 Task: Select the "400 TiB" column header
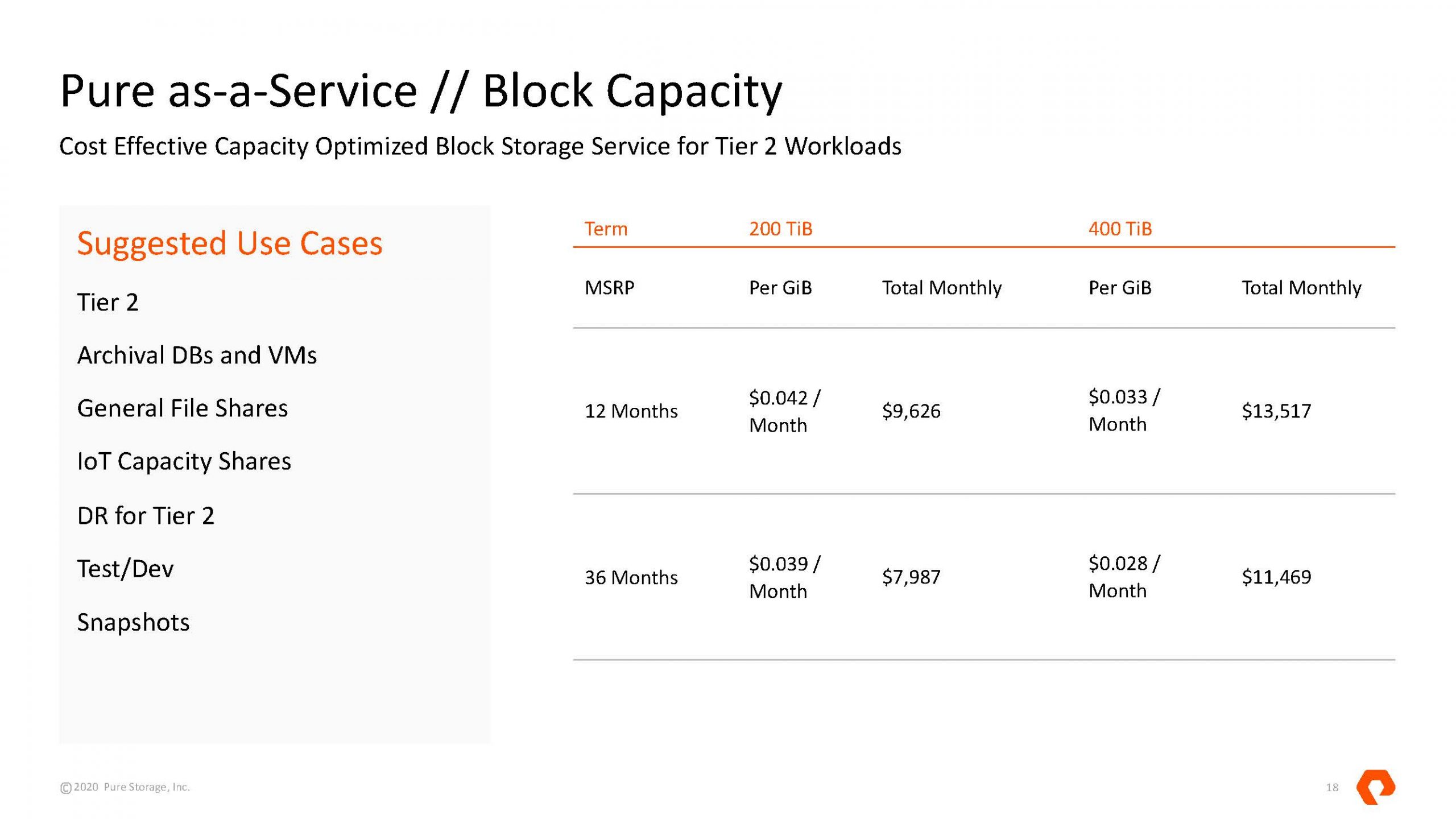click(1120, 229)
